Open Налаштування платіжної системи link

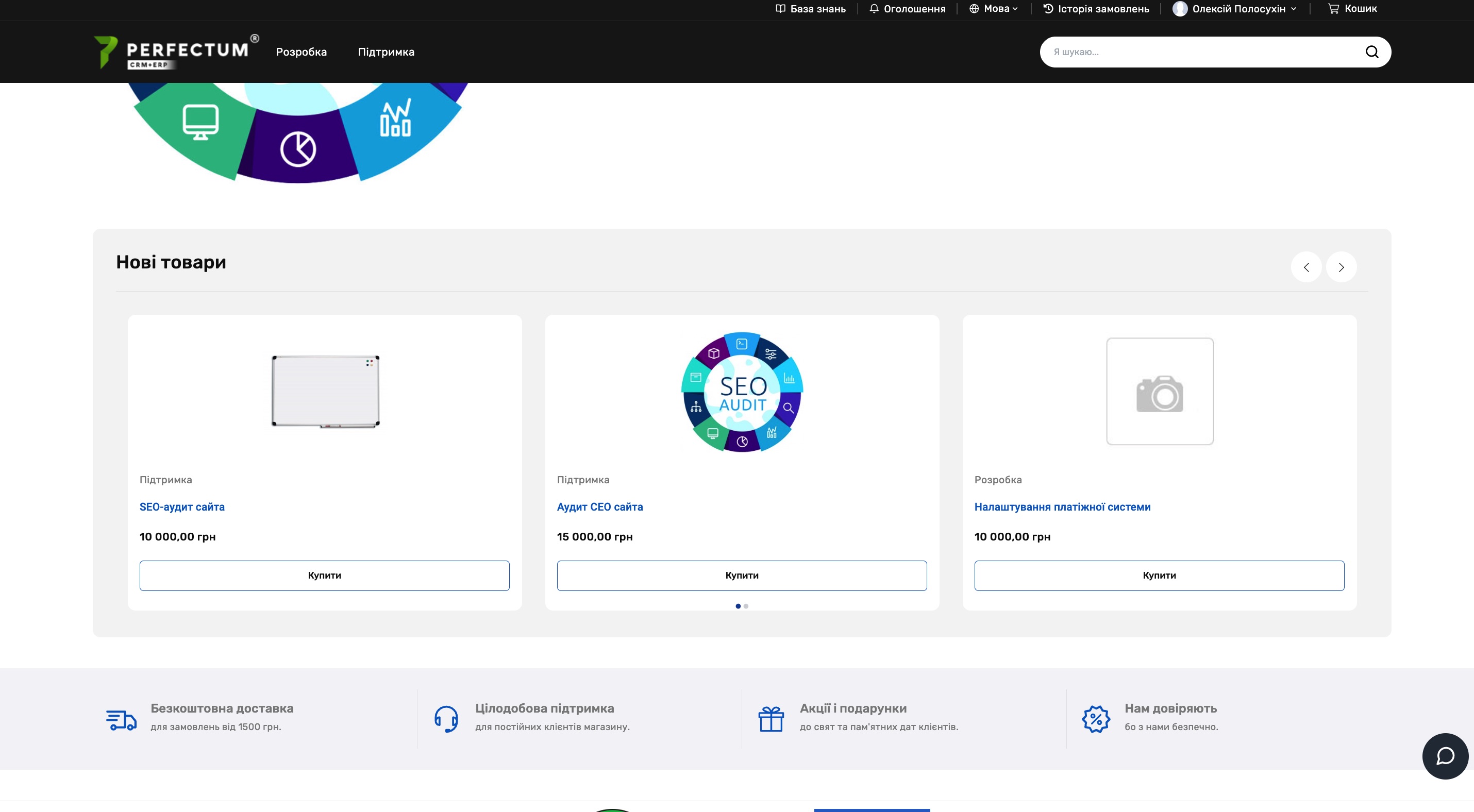pos(1062,506)
